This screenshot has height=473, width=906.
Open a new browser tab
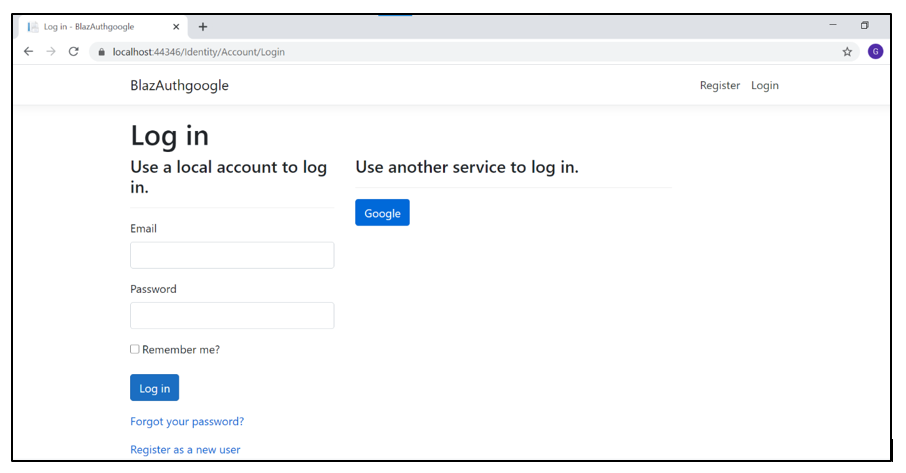(203, 27)
